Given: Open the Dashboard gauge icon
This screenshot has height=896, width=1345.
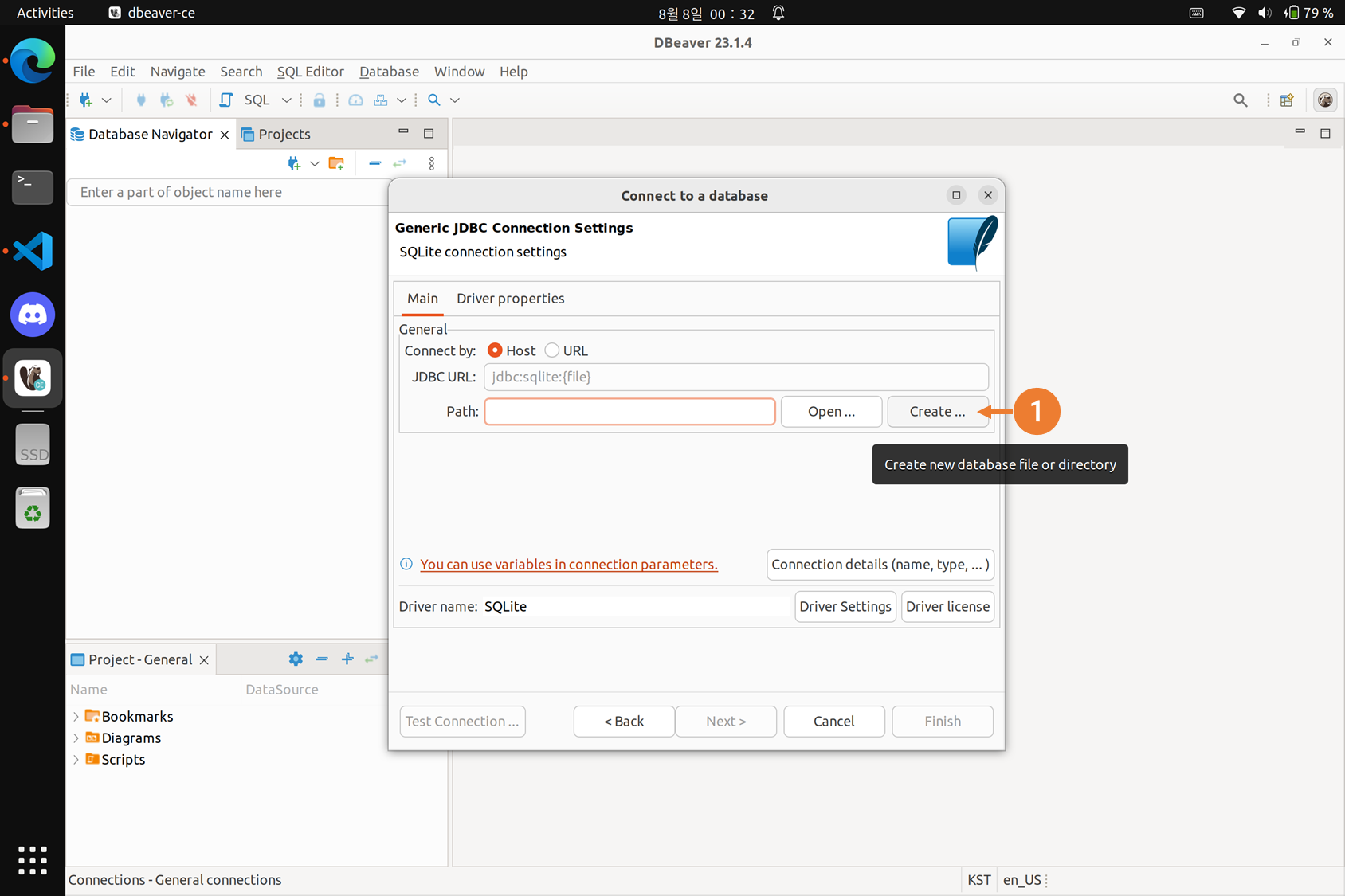Looking at the screenshot, I should pyautogui.click(x=356, y=100).
